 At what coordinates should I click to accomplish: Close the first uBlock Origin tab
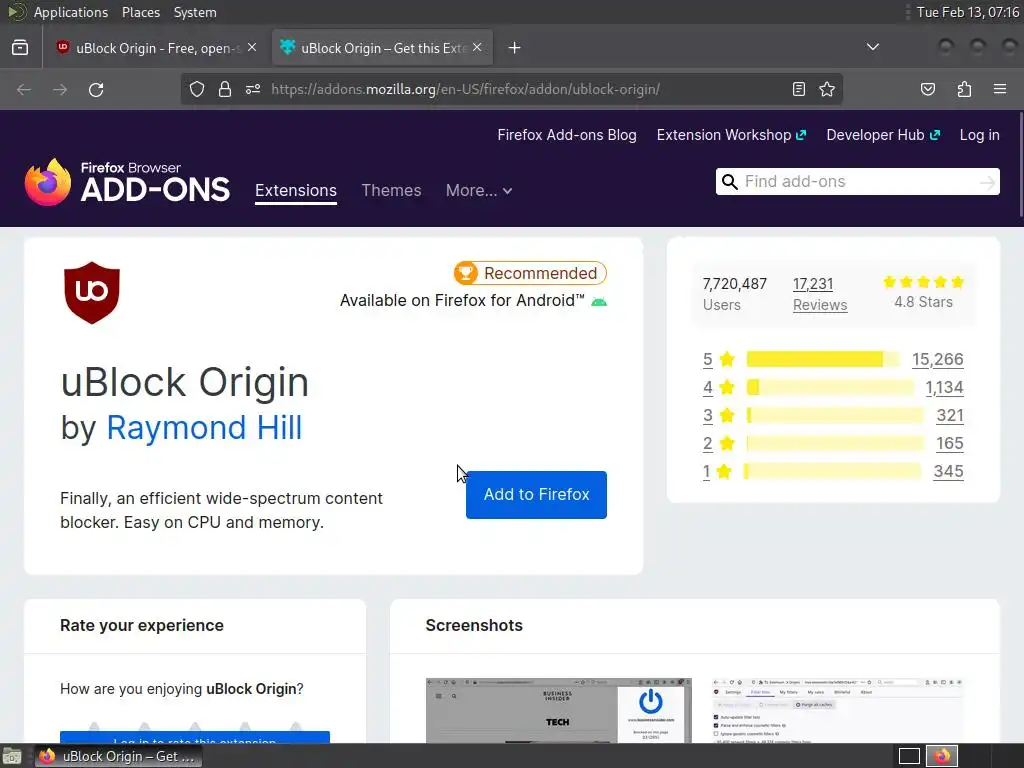[252, 48]
